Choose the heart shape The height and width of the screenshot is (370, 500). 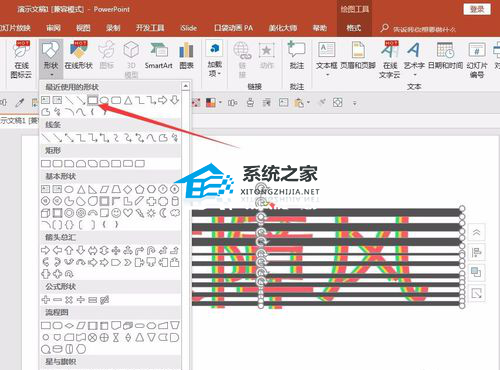click(128, 213)
